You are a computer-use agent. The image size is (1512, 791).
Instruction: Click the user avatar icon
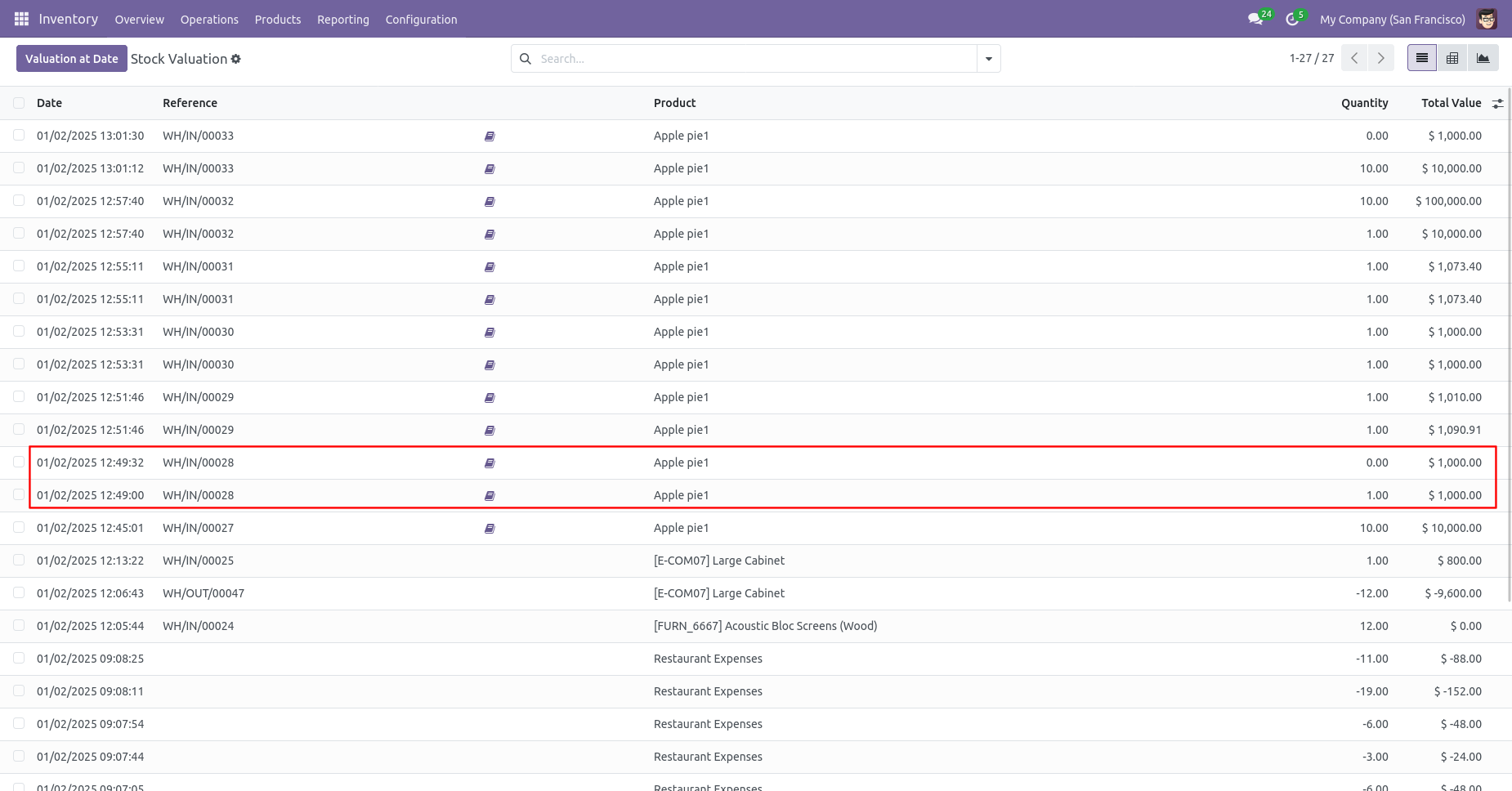[x=1487, y=19]
